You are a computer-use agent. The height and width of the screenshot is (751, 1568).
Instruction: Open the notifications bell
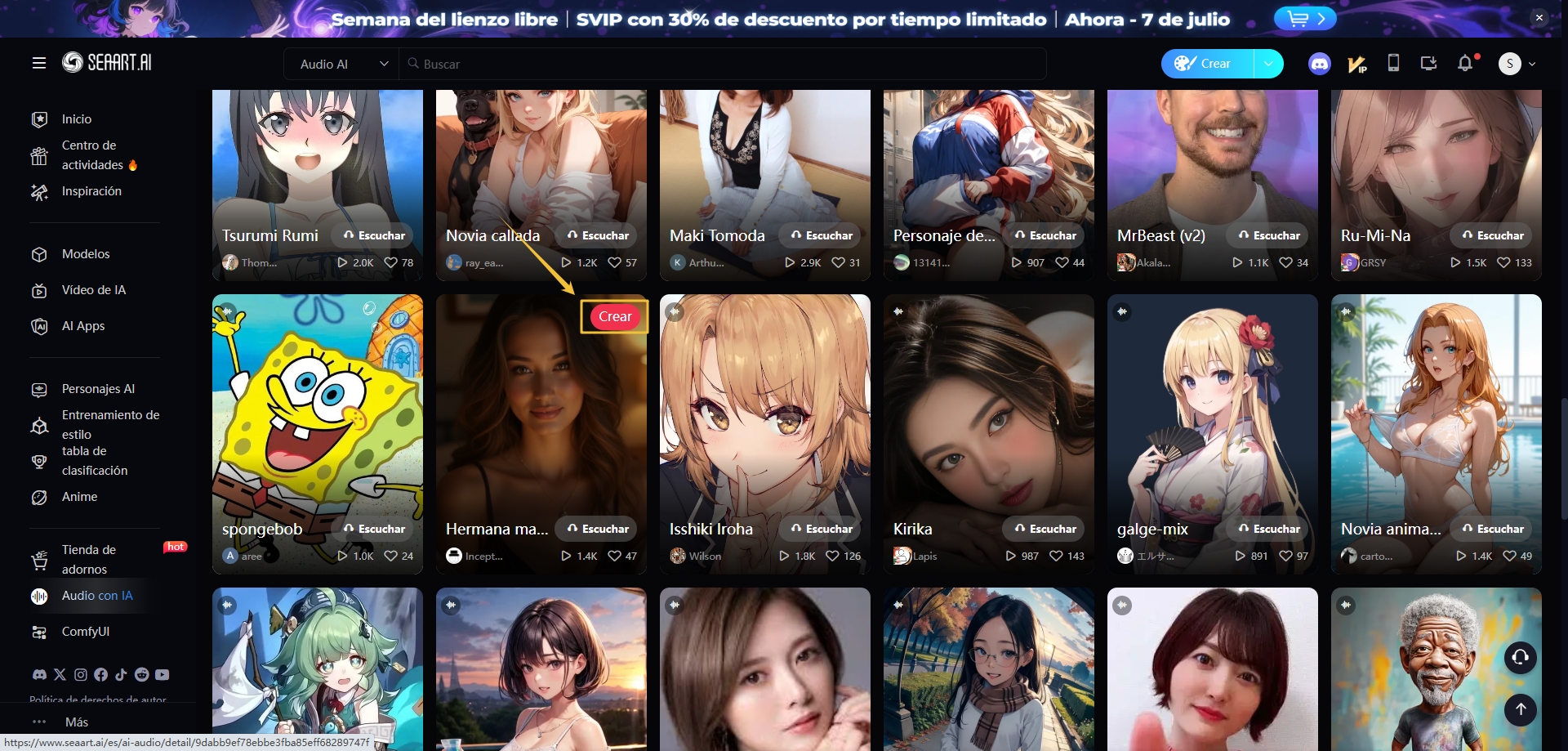tap(1465, 63)
